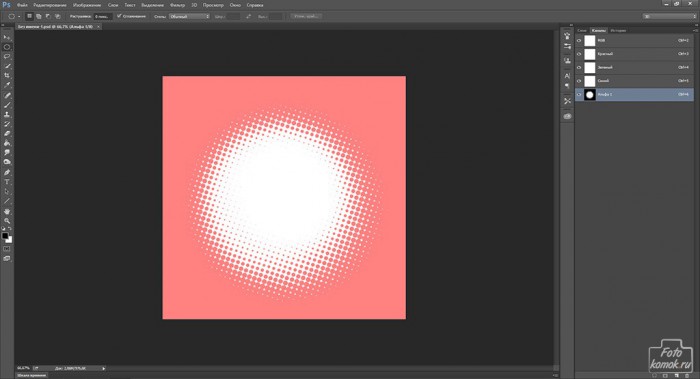Select the Type tool
Viewport: 700px width, 379px height.
point(7,182)
